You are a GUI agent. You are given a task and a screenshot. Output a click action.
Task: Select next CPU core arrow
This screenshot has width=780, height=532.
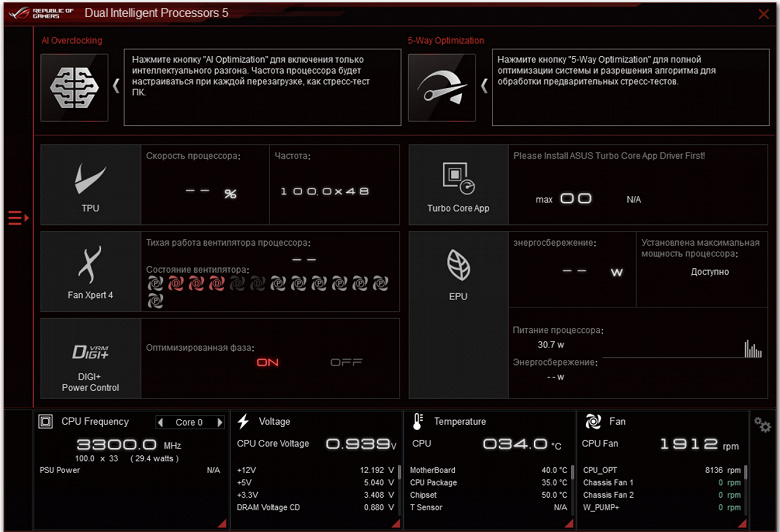pyautogui.click(x=219, y=423)
